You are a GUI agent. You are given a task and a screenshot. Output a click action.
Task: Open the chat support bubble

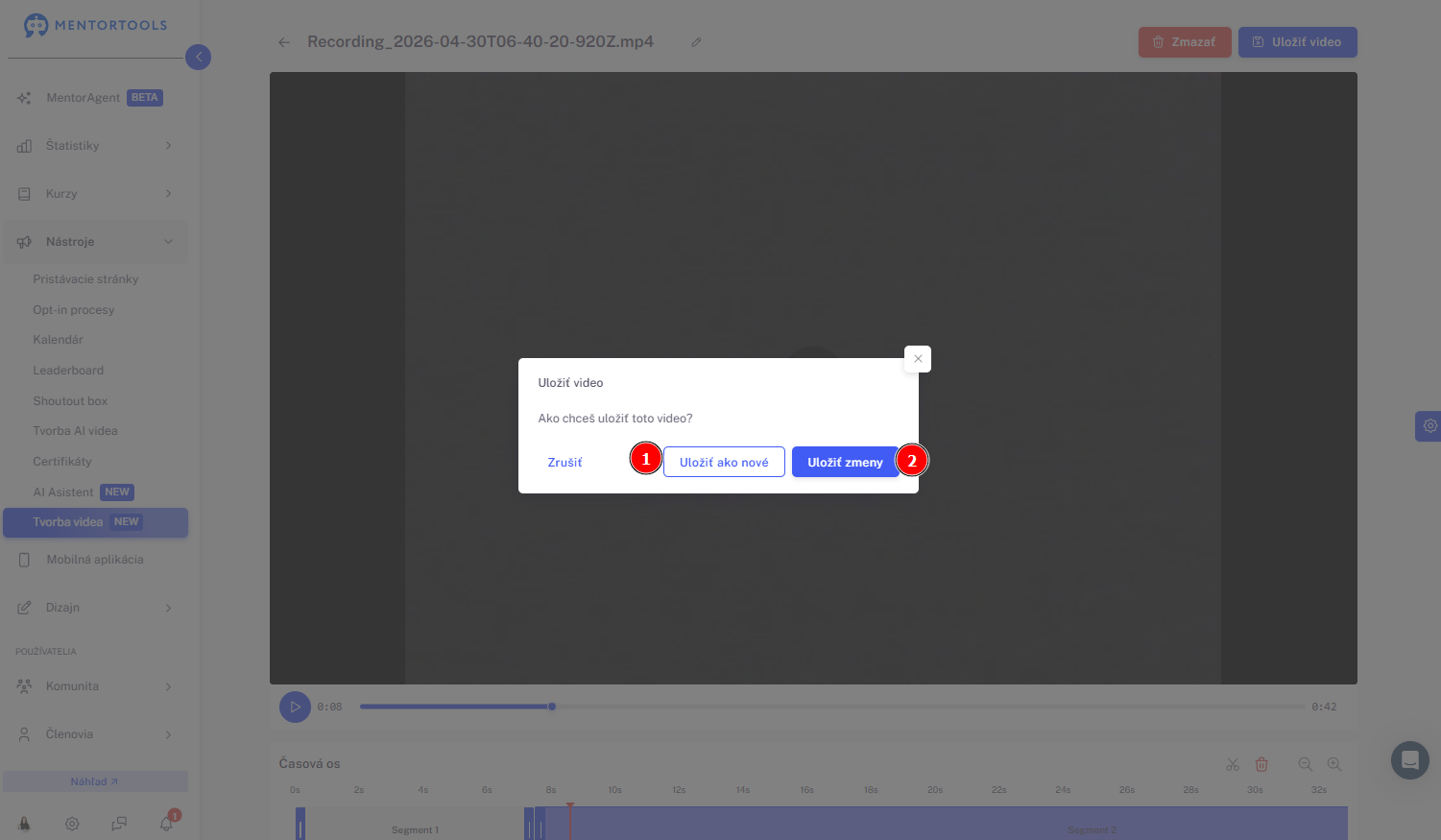[1410, 760]
